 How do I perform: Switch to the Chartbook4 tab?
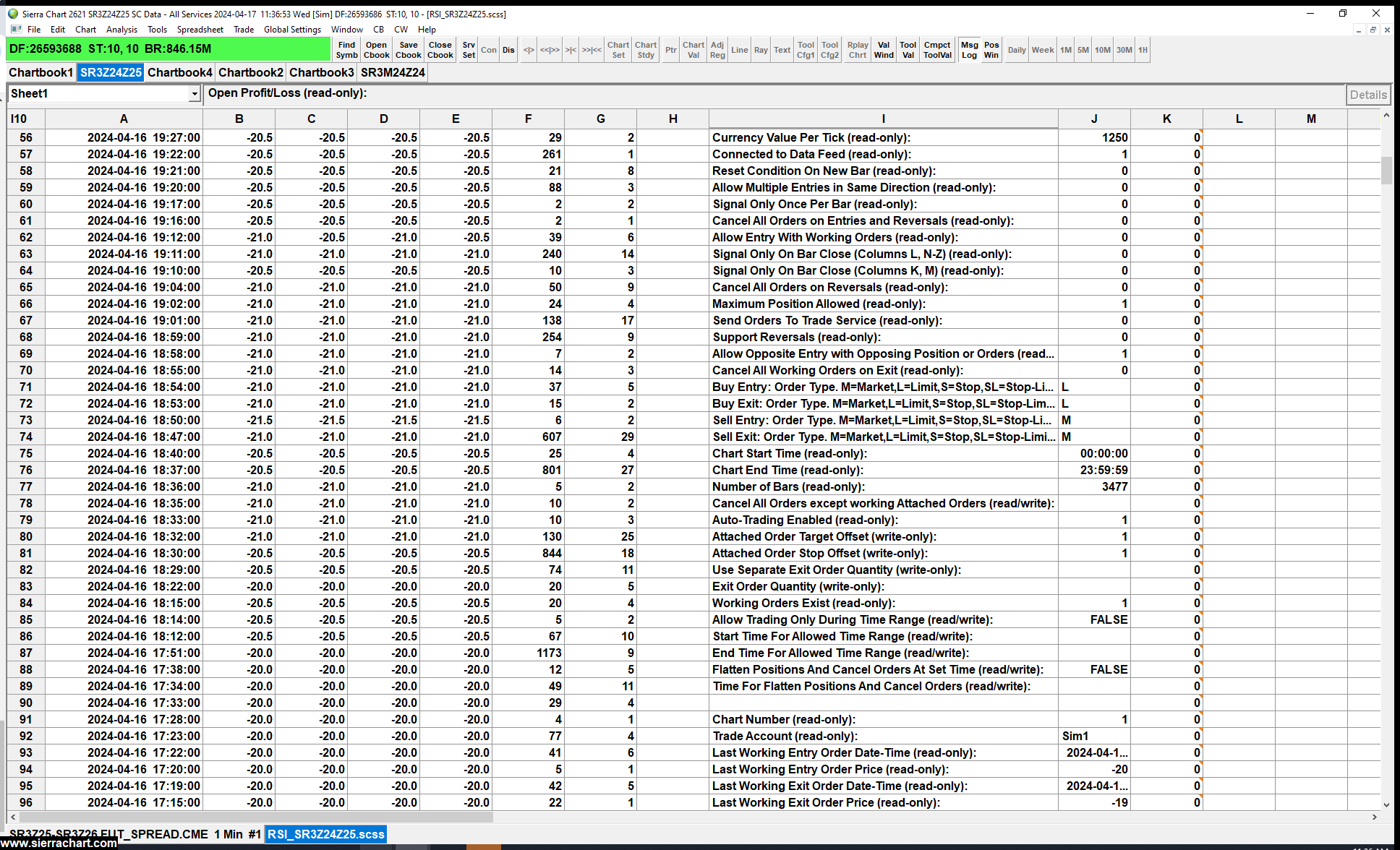pos(180,72)
